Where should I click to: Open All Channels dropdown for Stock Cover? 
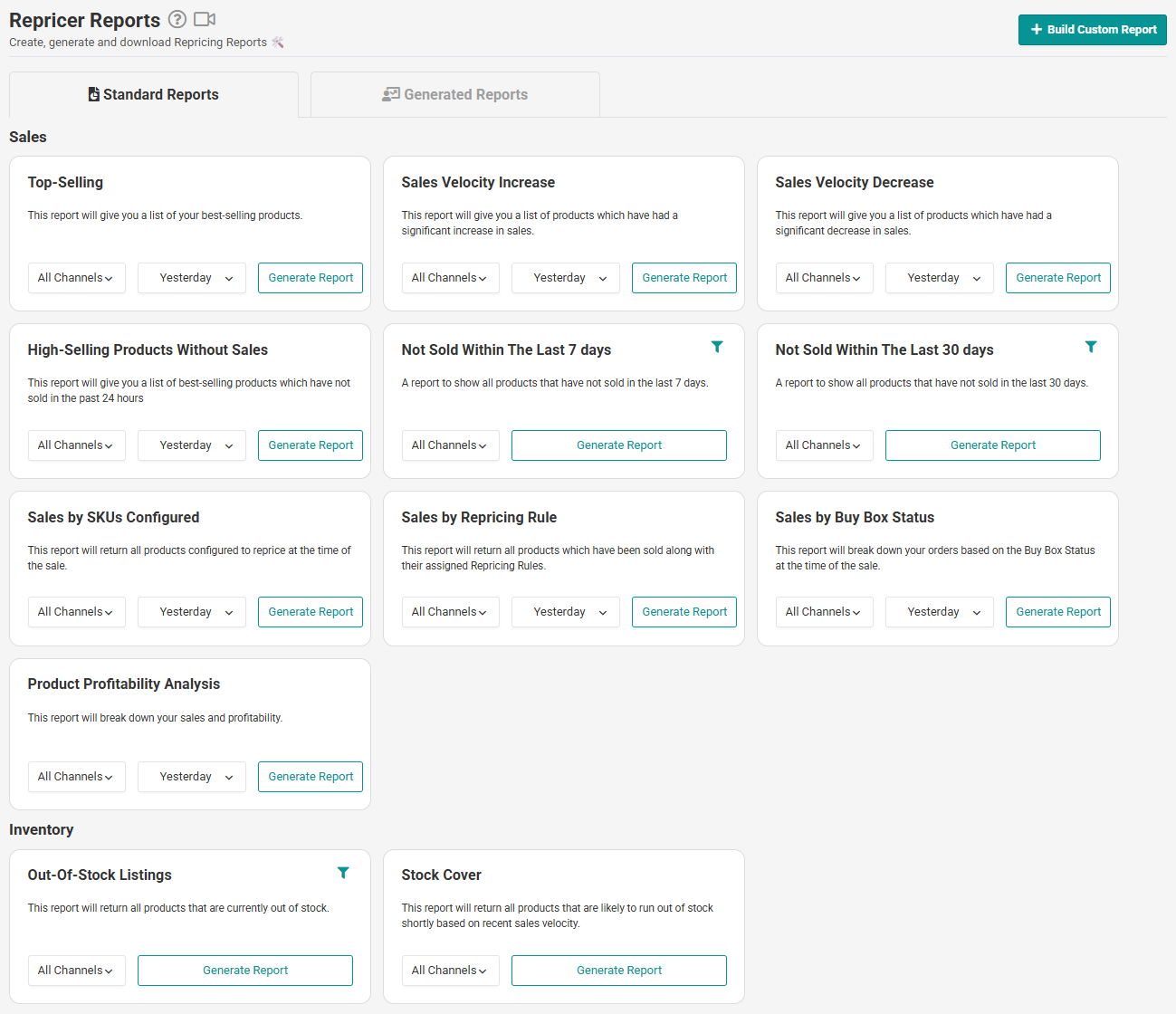coord(450,971)
